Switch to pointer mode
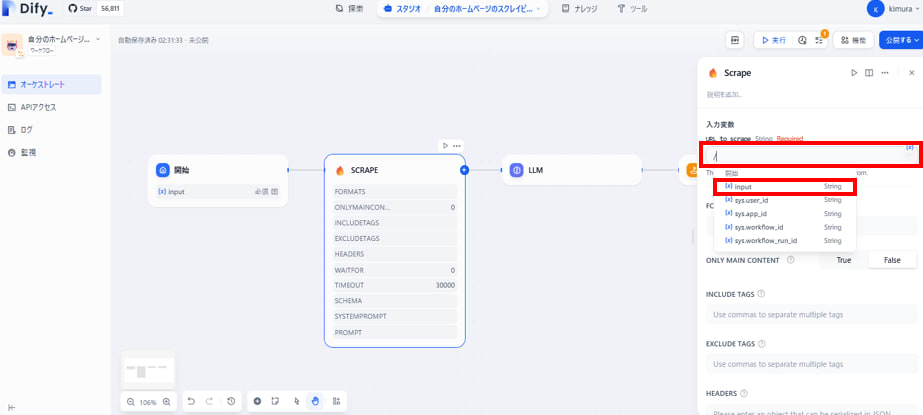Viewport: 923px width, 415px height. [x=296, y=401]
